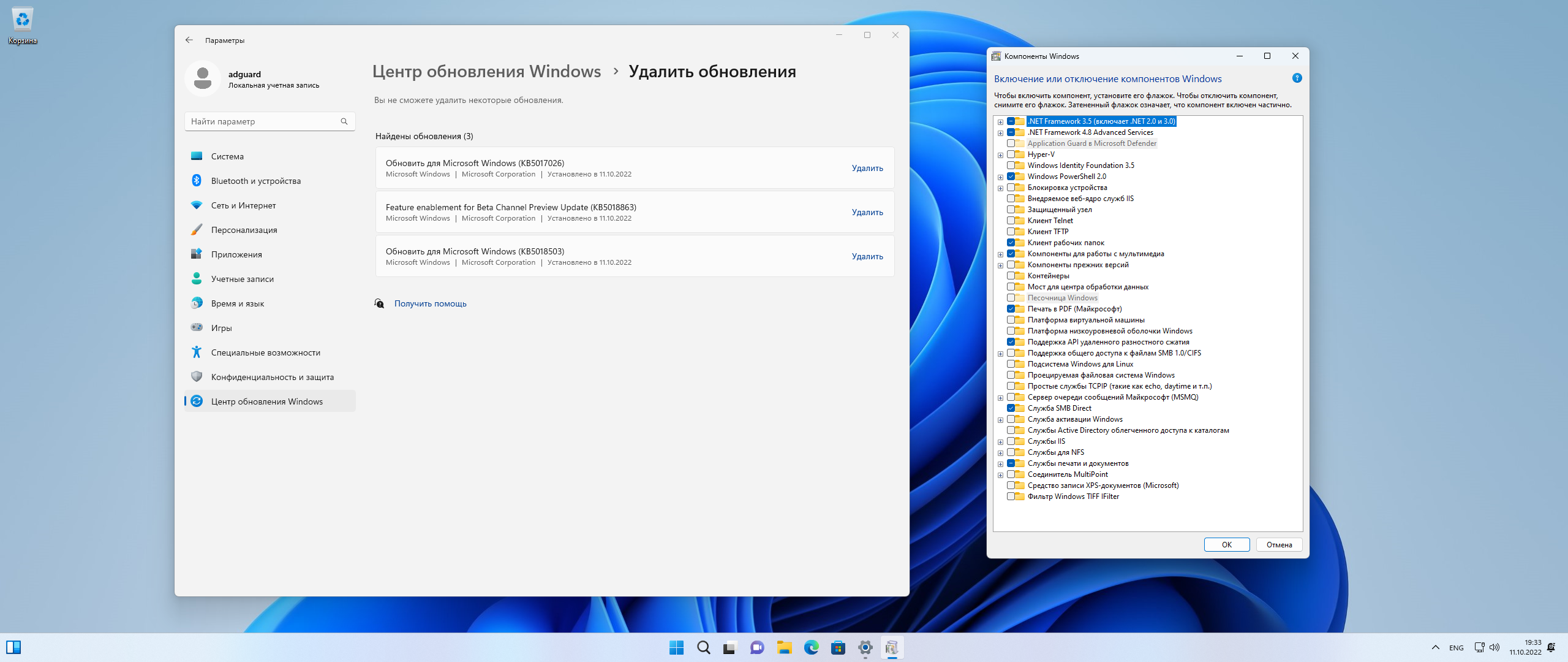Expand the .NET Framework 3.5 tree node

point(1000,122)
